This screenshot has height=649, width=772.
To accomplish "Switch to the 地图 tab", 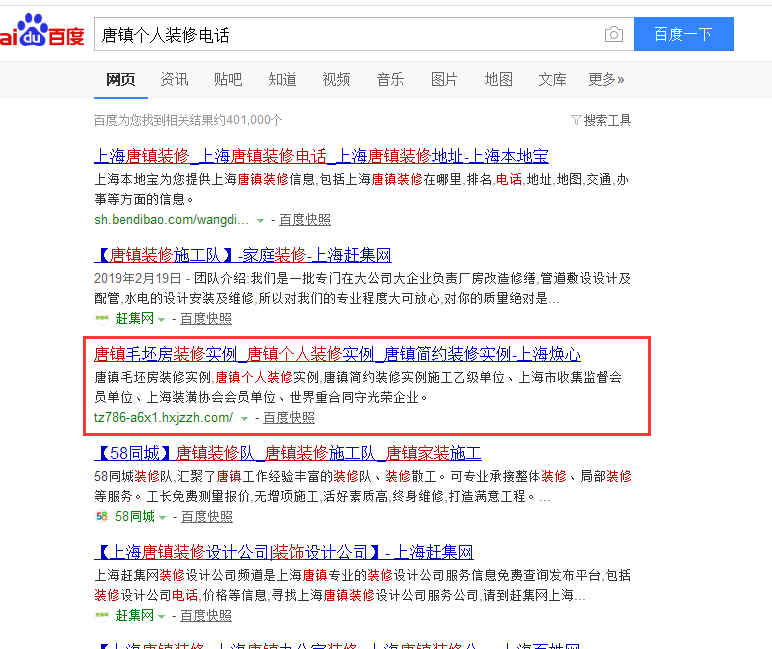I will (x=498, y=79).
